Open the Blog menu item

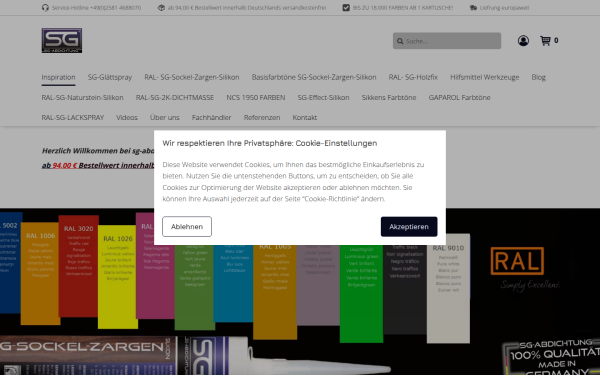coord(538,77)
